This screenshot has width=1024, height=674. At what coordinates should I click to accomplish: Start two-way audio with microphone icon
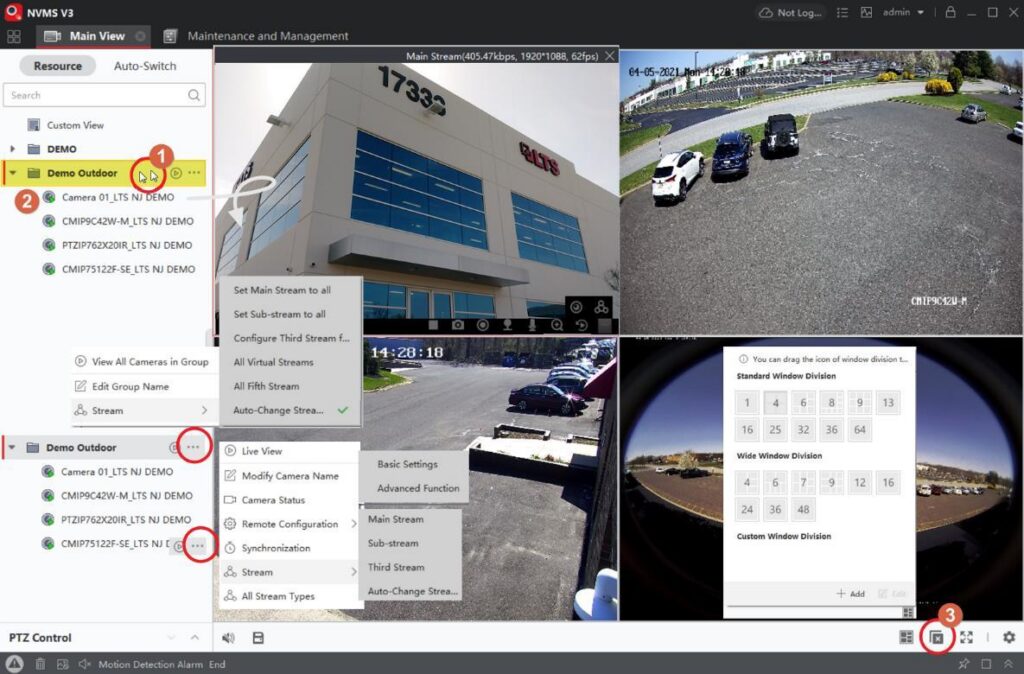click(x=532, y=325)
